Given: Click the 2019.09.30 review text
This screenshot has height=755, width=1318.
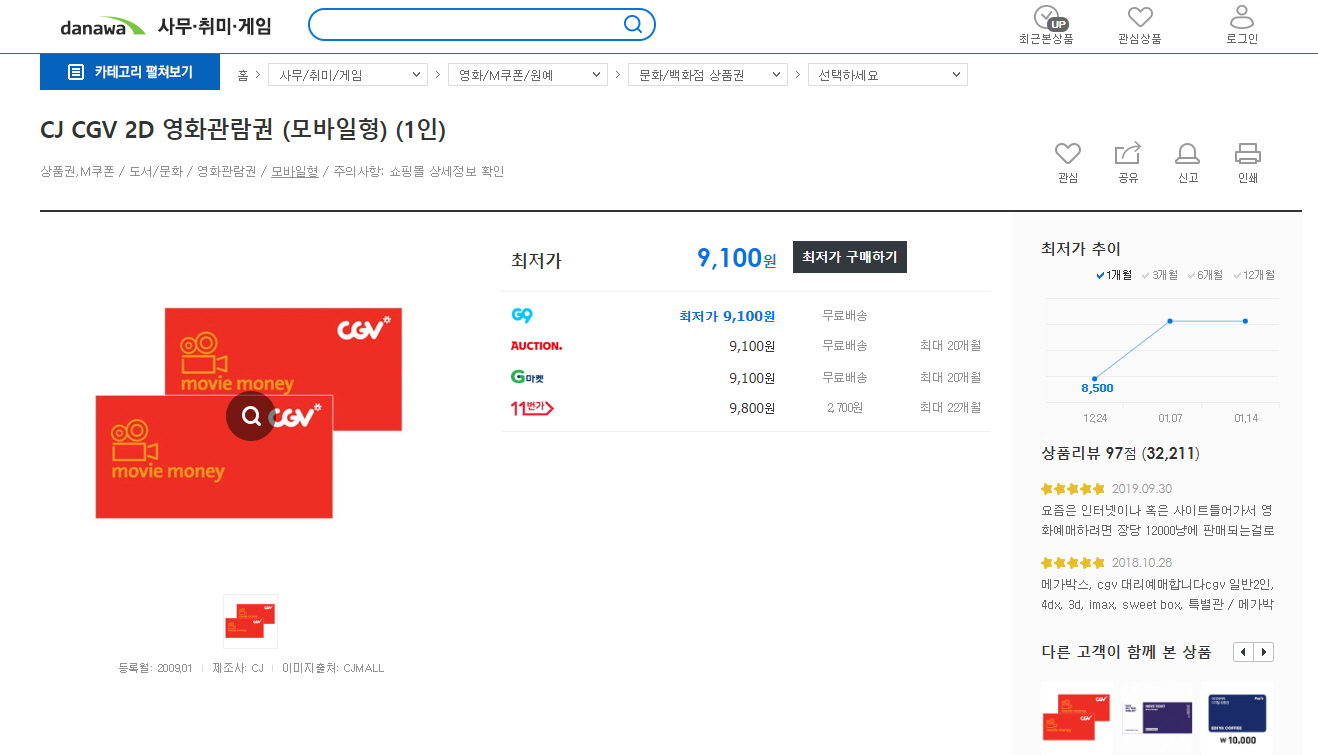Looking at the screenshot, I should [1158, 520].
